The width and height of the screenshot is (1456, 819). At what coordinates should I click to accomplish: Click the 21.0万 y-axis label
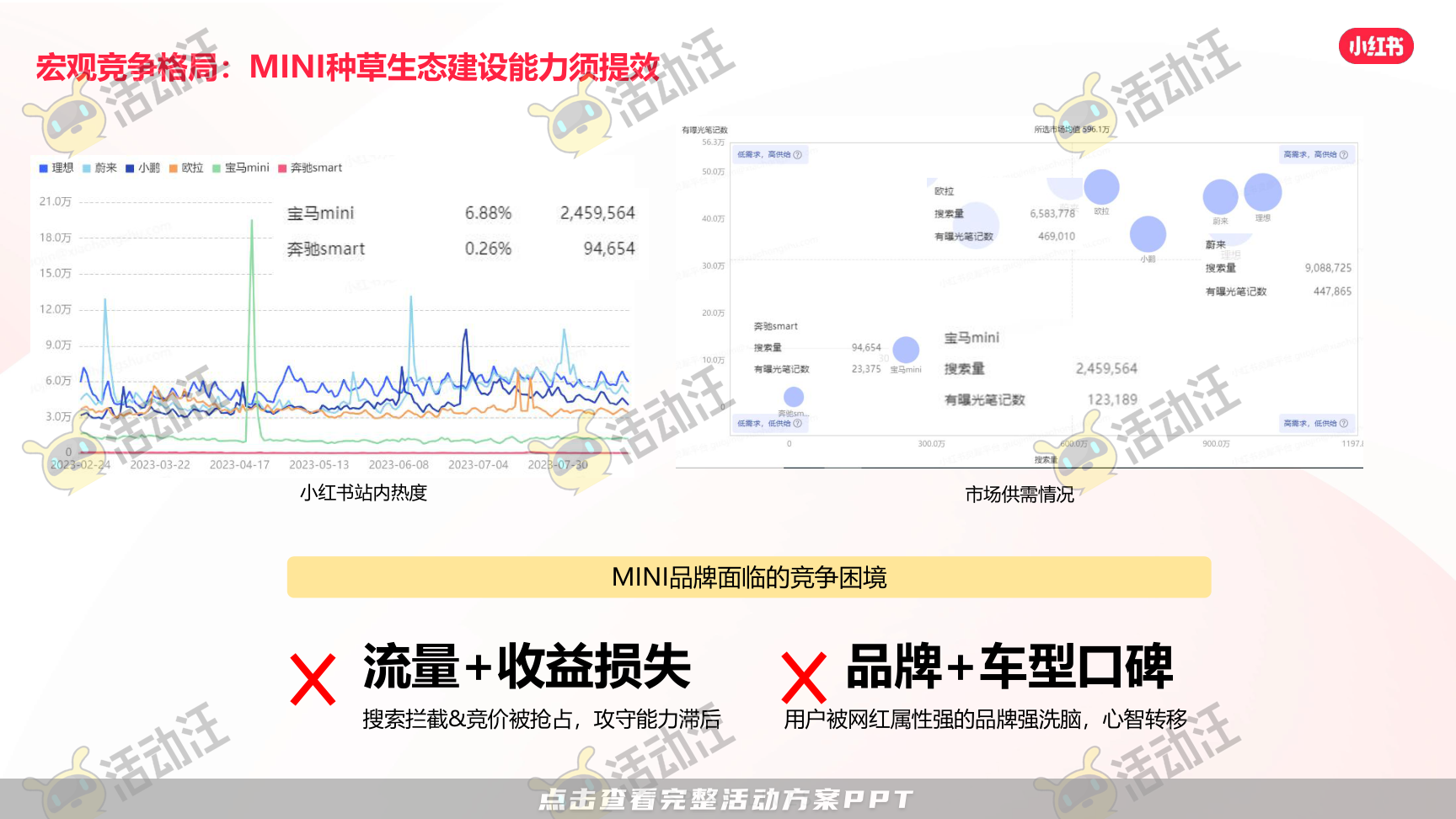point(56,201)
